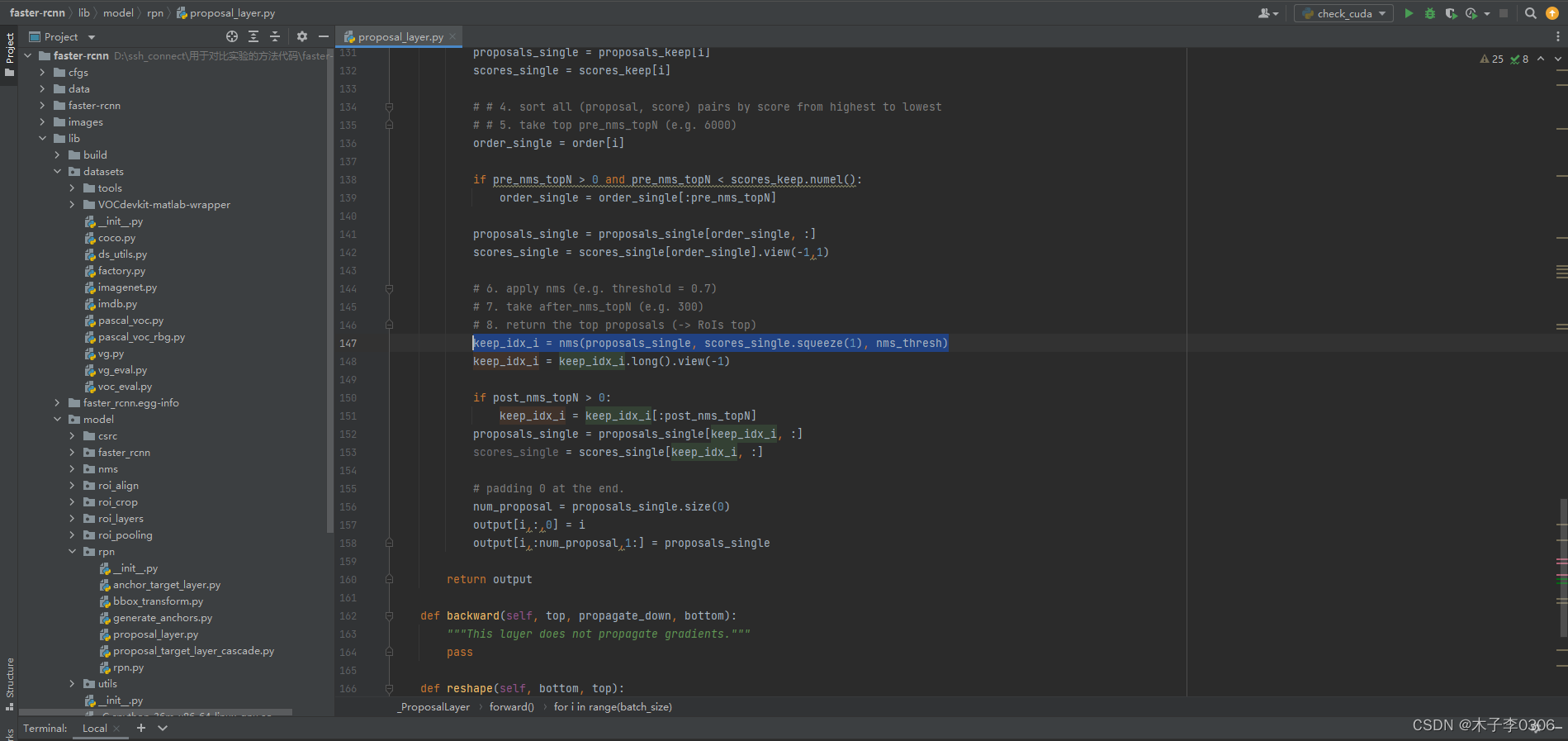Screen dimensions: 1568x741
Task: Click the Stop square icon
Action: pyautogui.click(x=1504, y=13)
